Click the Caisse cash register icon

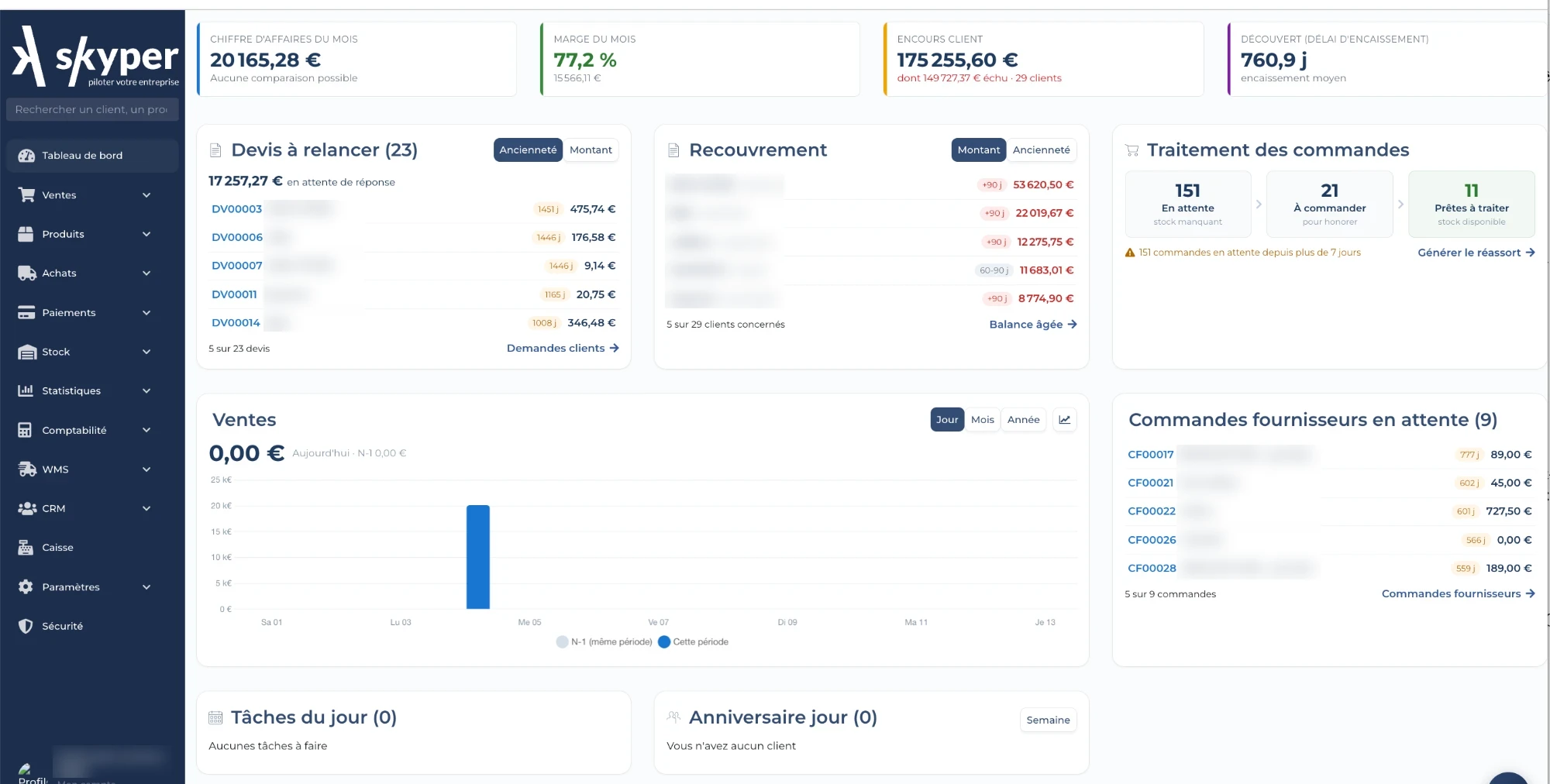[x=26, y=548]
